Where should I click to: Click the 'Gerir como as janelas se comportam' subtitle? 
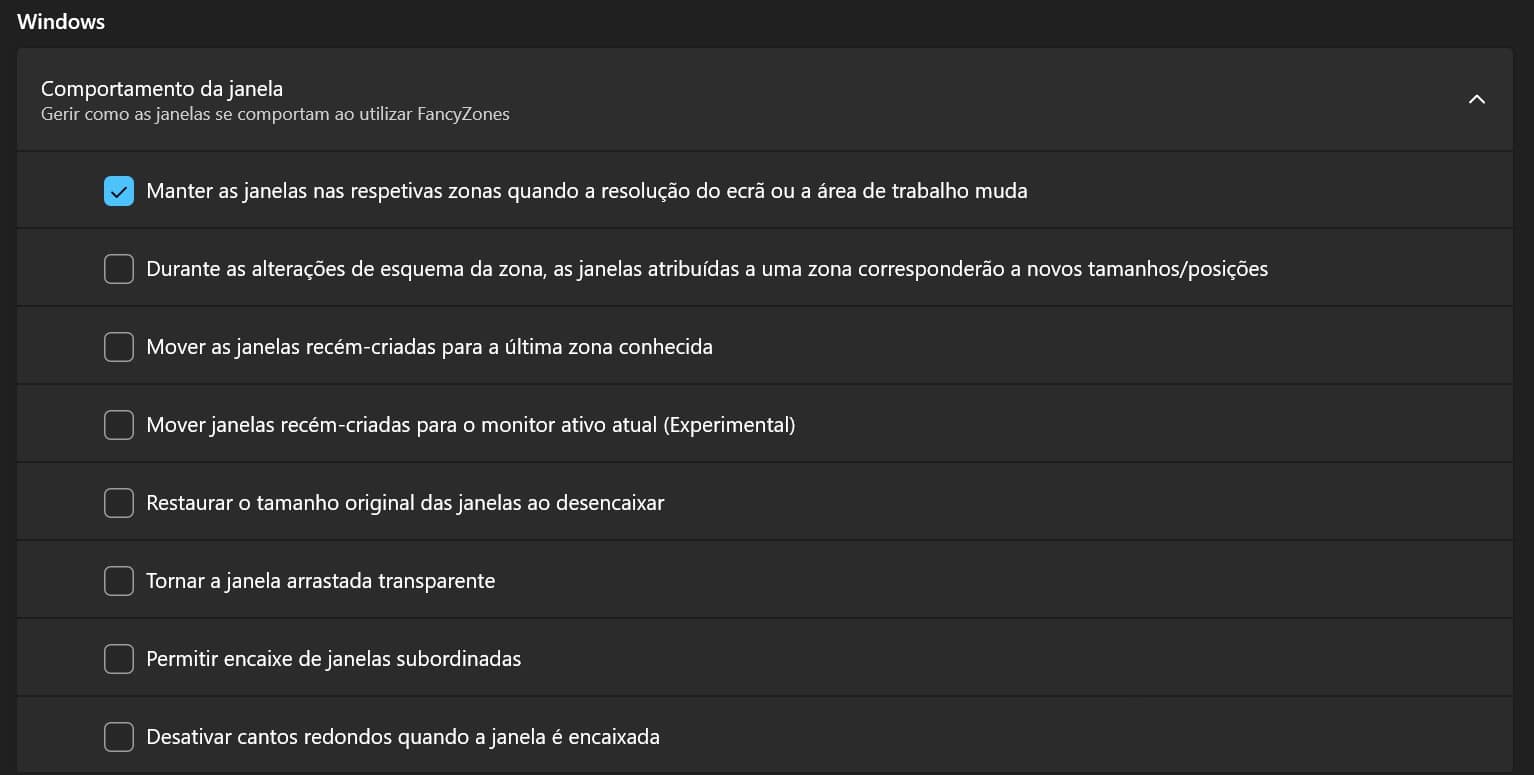tap(275, 114)
